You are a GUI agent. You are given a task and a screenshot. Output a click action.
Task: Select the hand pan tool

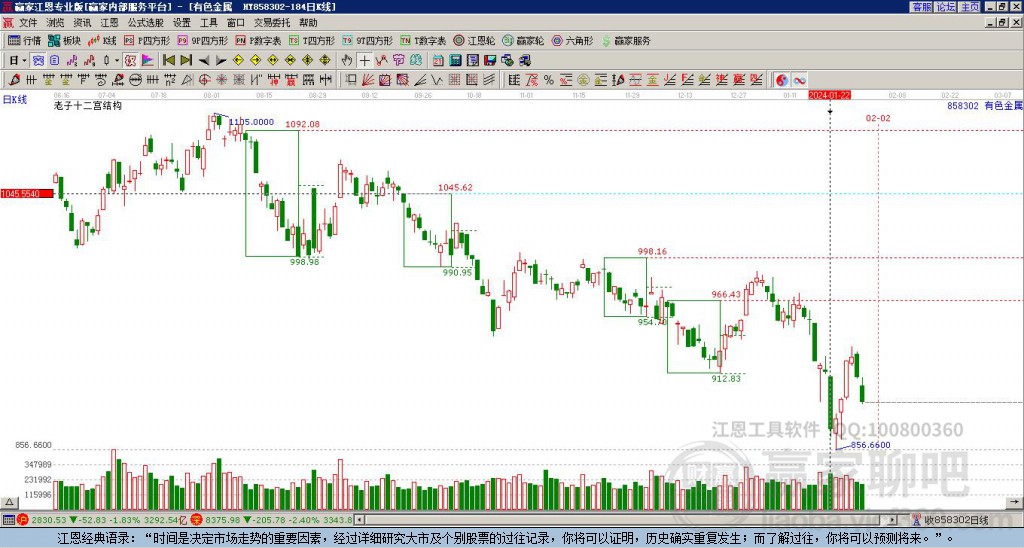coord(347,60)
